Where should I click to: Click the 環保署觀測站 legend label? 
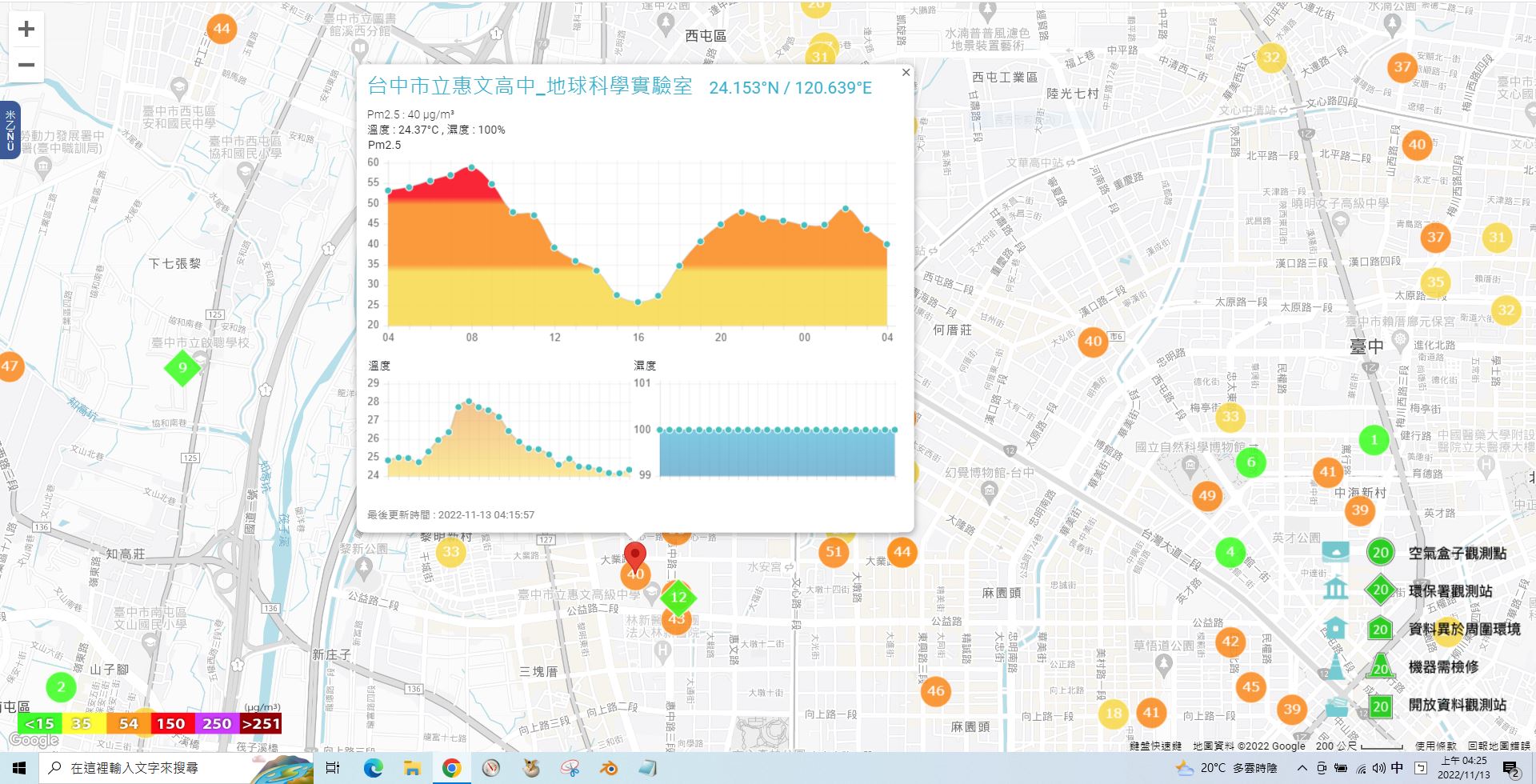coord(1450,591)
